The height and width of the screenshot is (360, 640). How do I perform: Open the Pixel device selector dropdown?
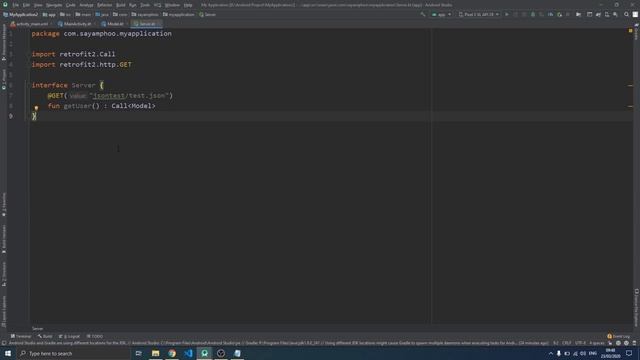(478, 14)
